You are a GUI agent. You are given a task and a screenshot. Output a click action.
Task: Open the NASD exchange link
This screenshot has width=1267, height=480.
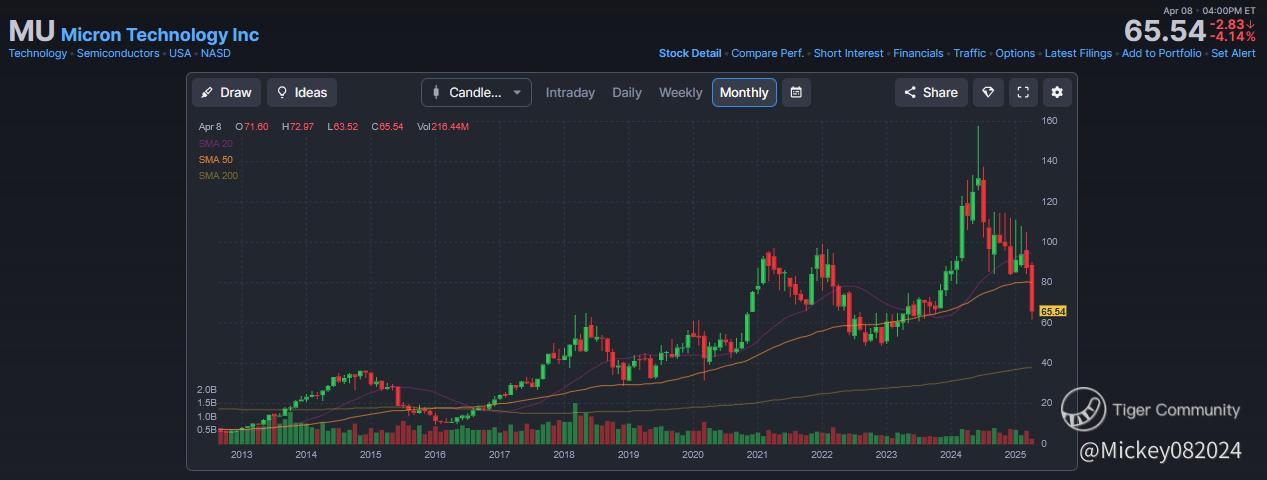click(x=215, y=53)
